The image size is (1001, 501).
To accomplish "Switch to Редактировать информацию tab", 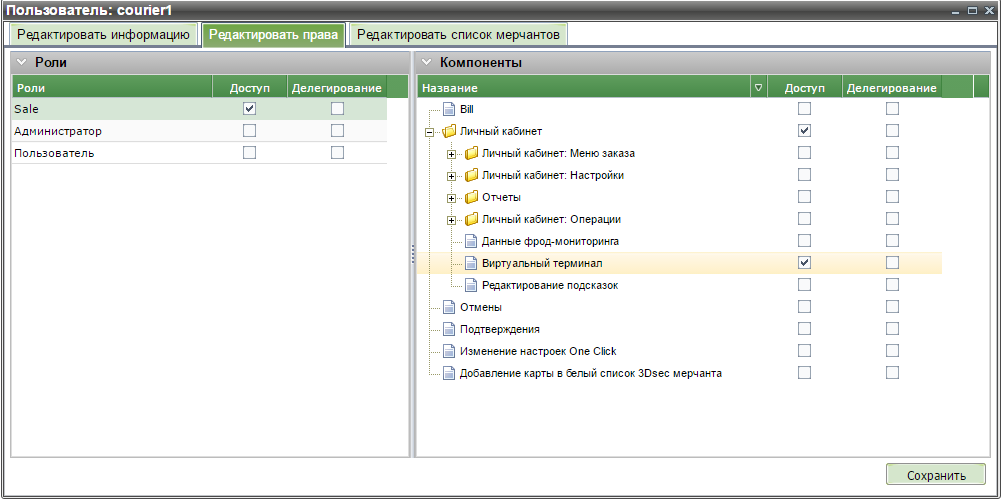I will click(103, 34).
